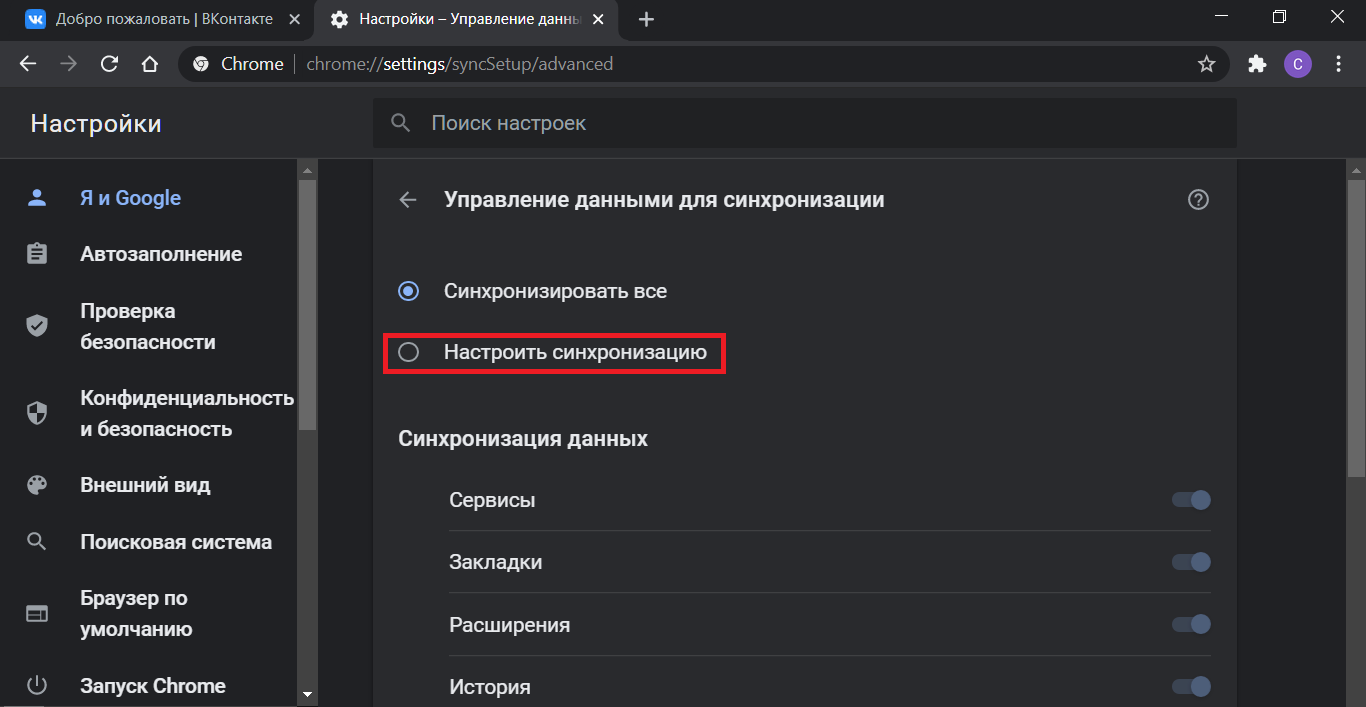Click the shield icon beside Конфиденциальность и безопасность

coord(37,413)
